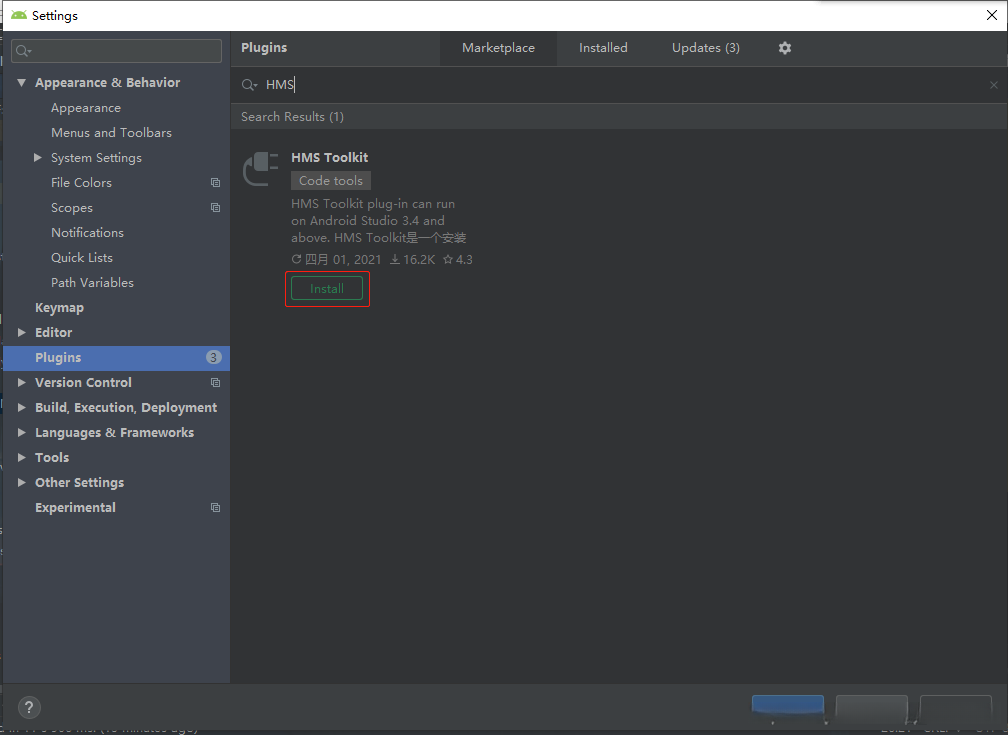Select File Colors settings
1008x735 pixels.
81,183
